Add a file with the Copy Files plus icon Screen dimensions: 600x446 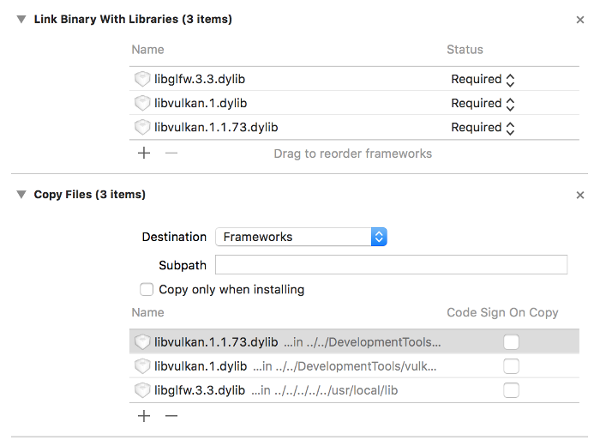click(143, 415)
